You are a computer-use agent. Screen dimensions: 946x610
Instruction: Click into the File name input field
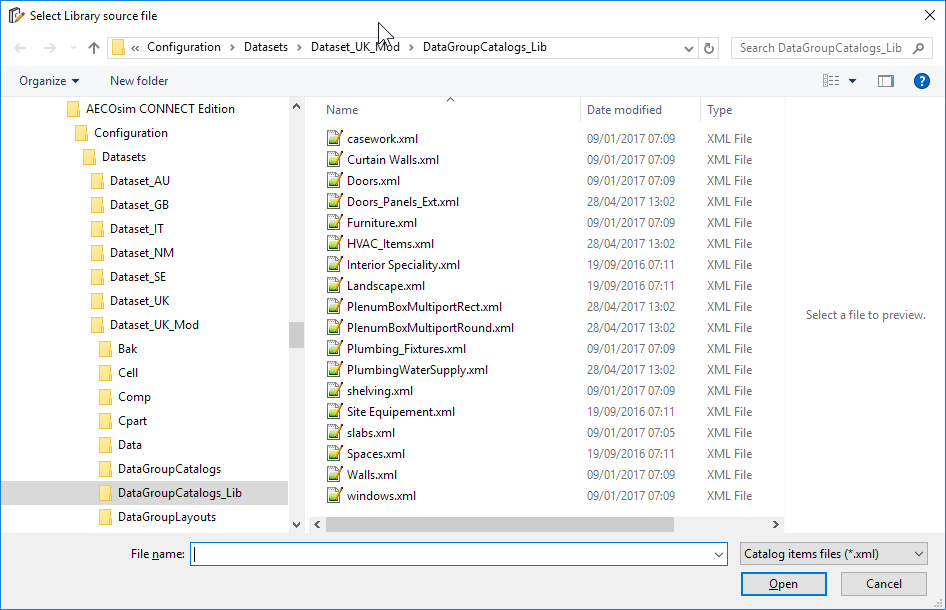point(453,554)
